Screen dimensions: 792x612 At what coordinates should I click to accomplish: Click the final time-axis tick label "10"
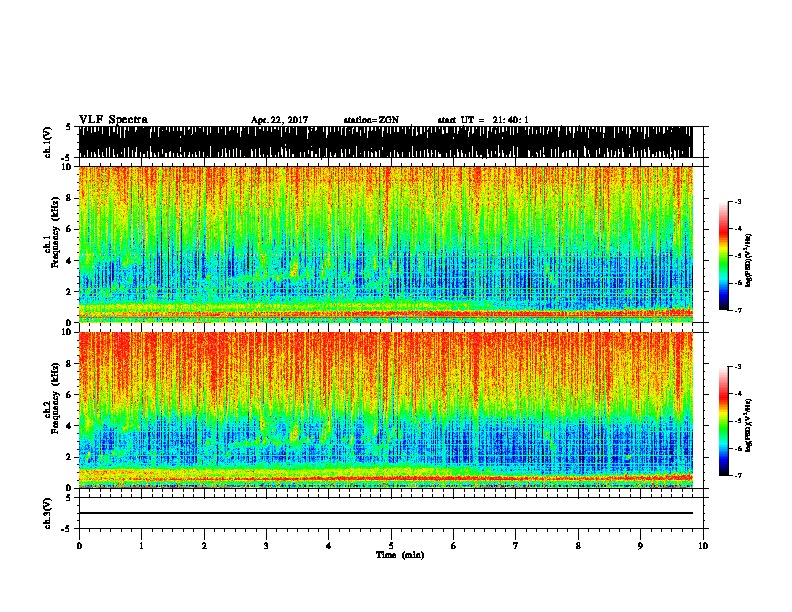703,546
